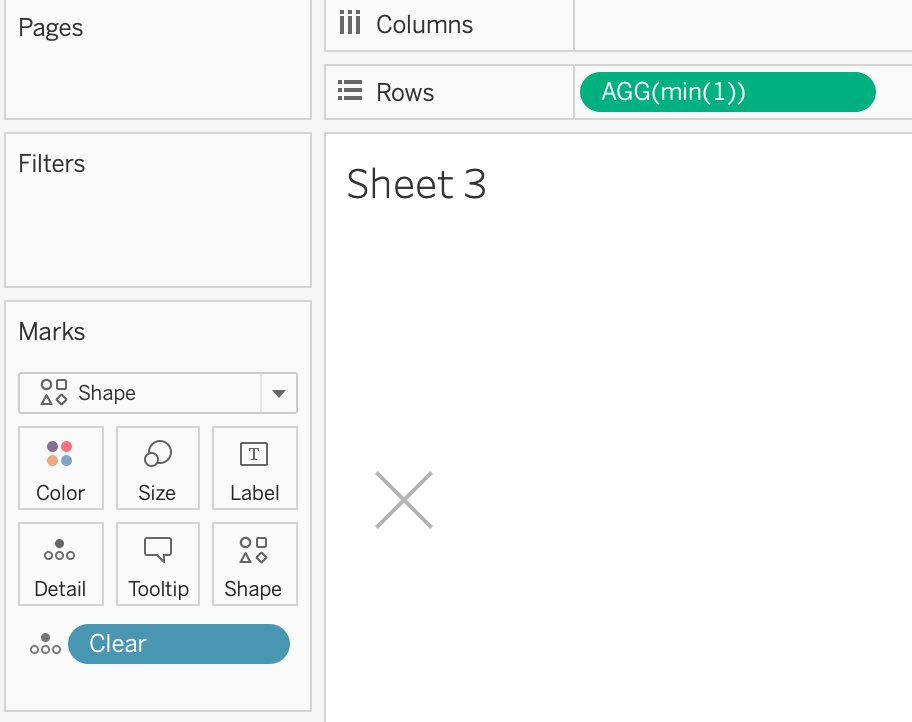Viewport: 912px width, 722px height.
Task: Click the Columns shelf icon
Action: (350, 23)
